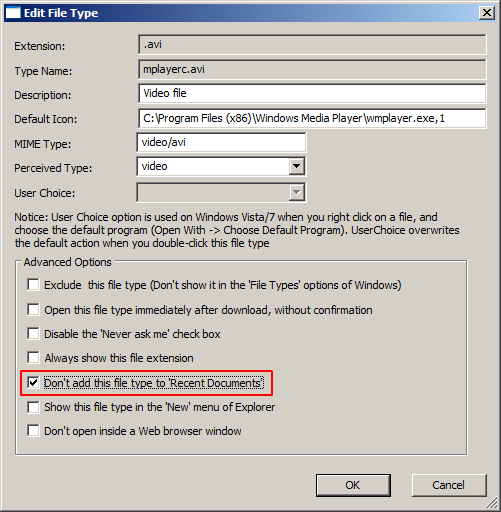This screenshot has height=512, width=501.
Task: Enable Show in 'New' menu of Explorer
Action: [33, 407]
